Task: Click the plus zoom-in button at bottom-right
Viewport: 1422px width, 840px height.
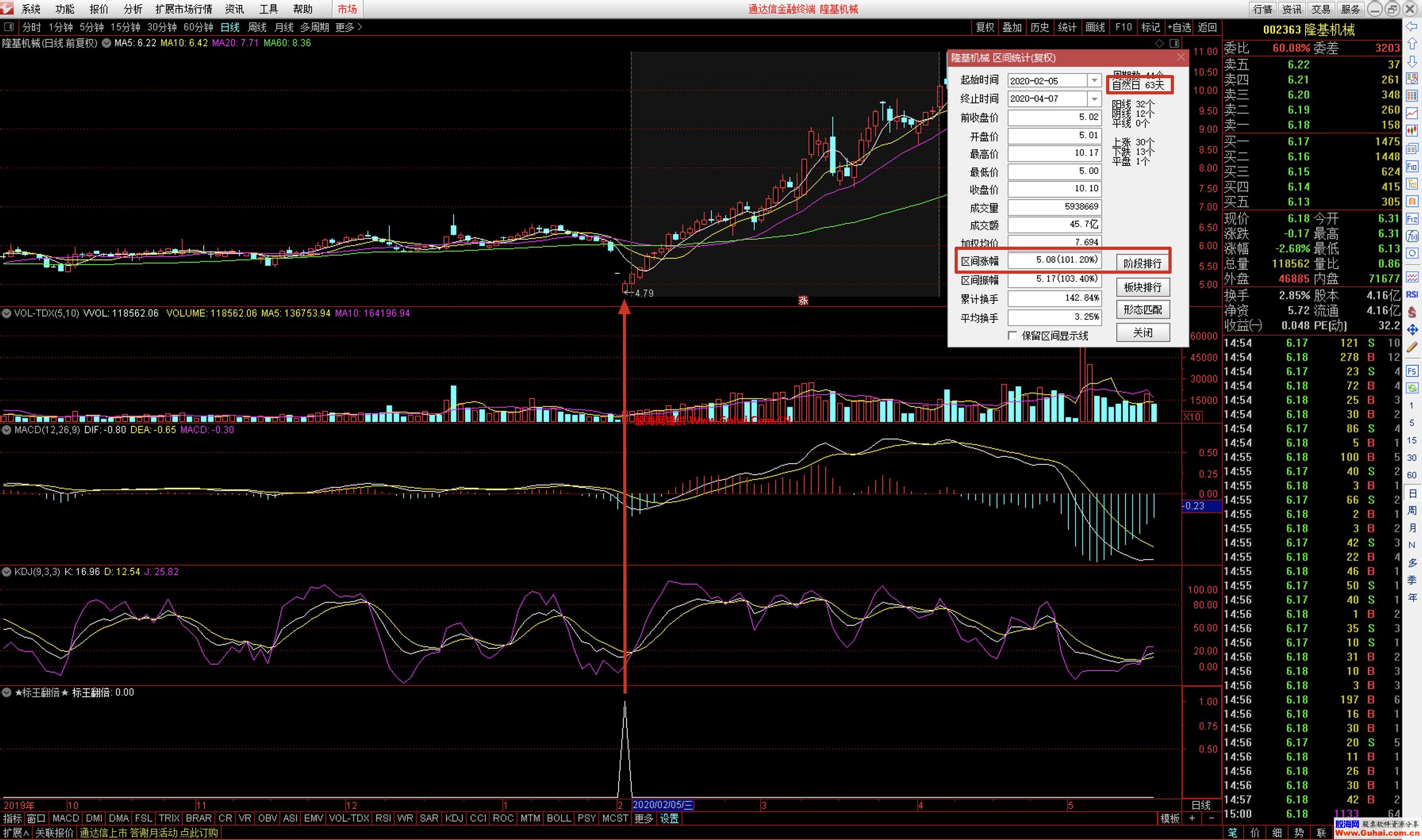Action: click(1191, 818)
